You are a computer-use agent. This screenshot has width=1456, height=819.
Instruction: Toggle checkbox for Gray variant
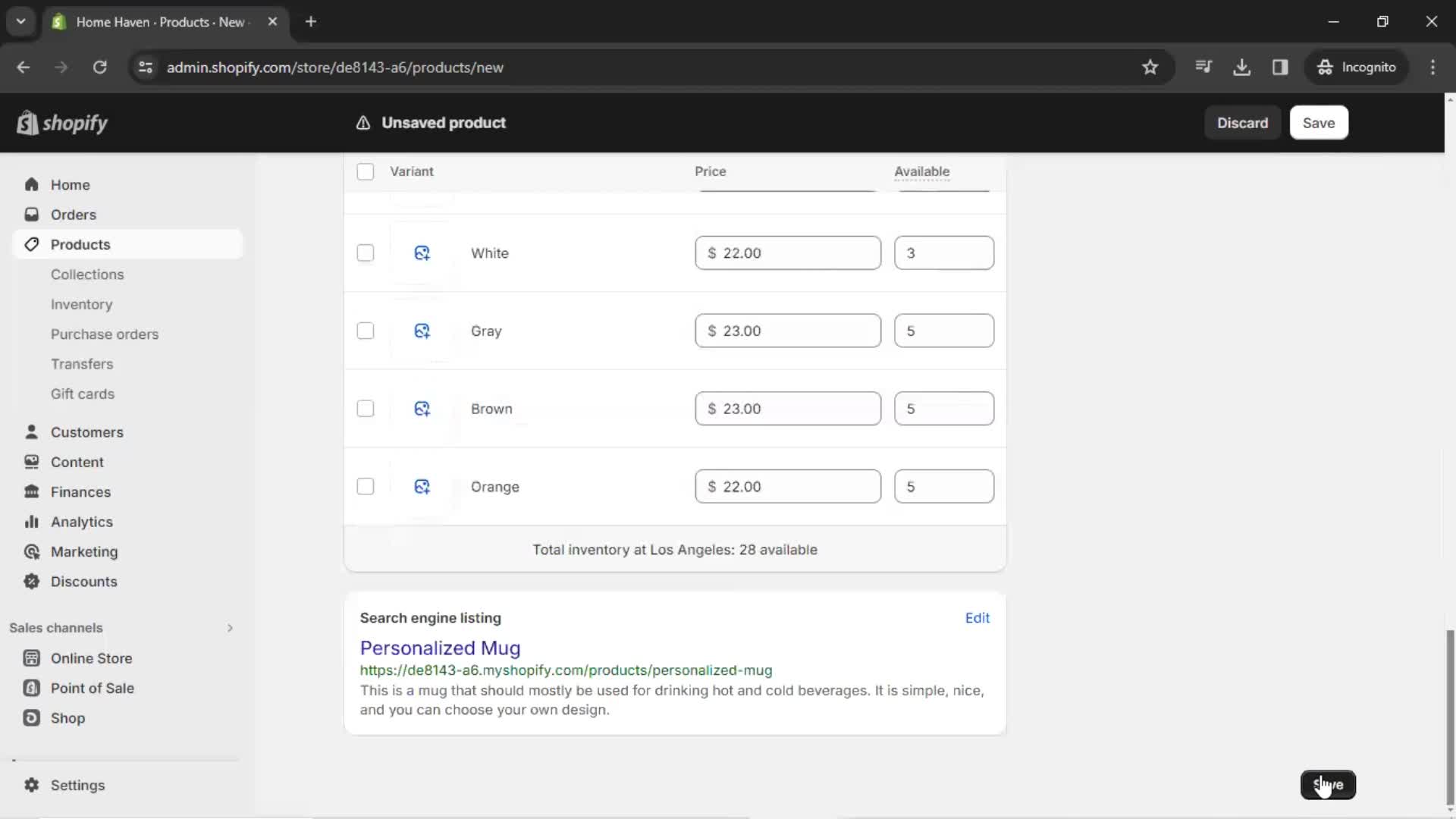pos(365,331)
